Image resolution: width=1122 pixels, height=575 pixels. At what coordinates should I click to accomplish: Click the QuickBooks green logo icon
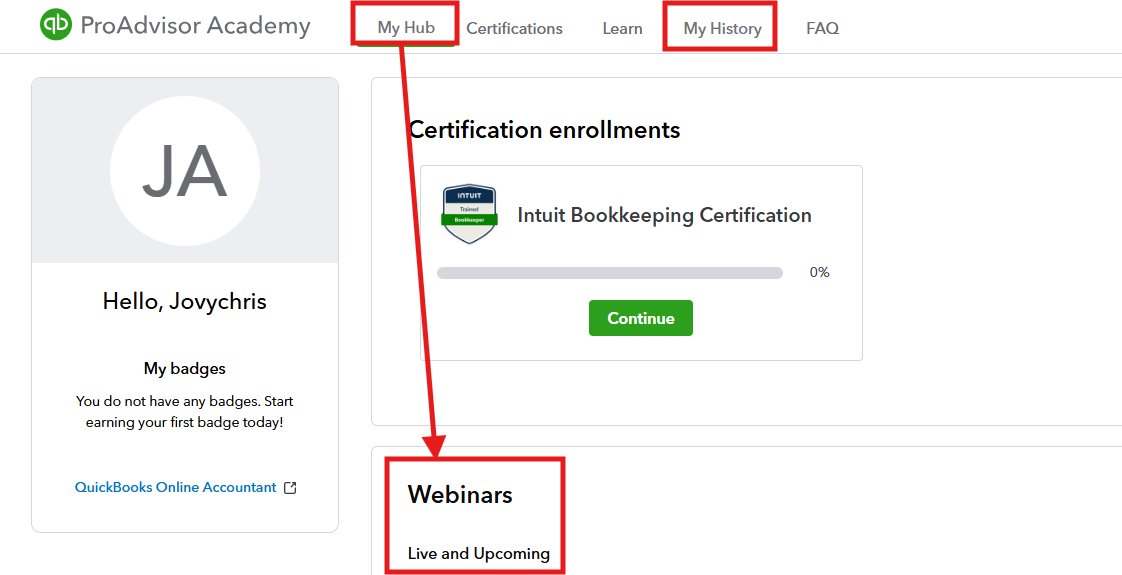[56, 25]
